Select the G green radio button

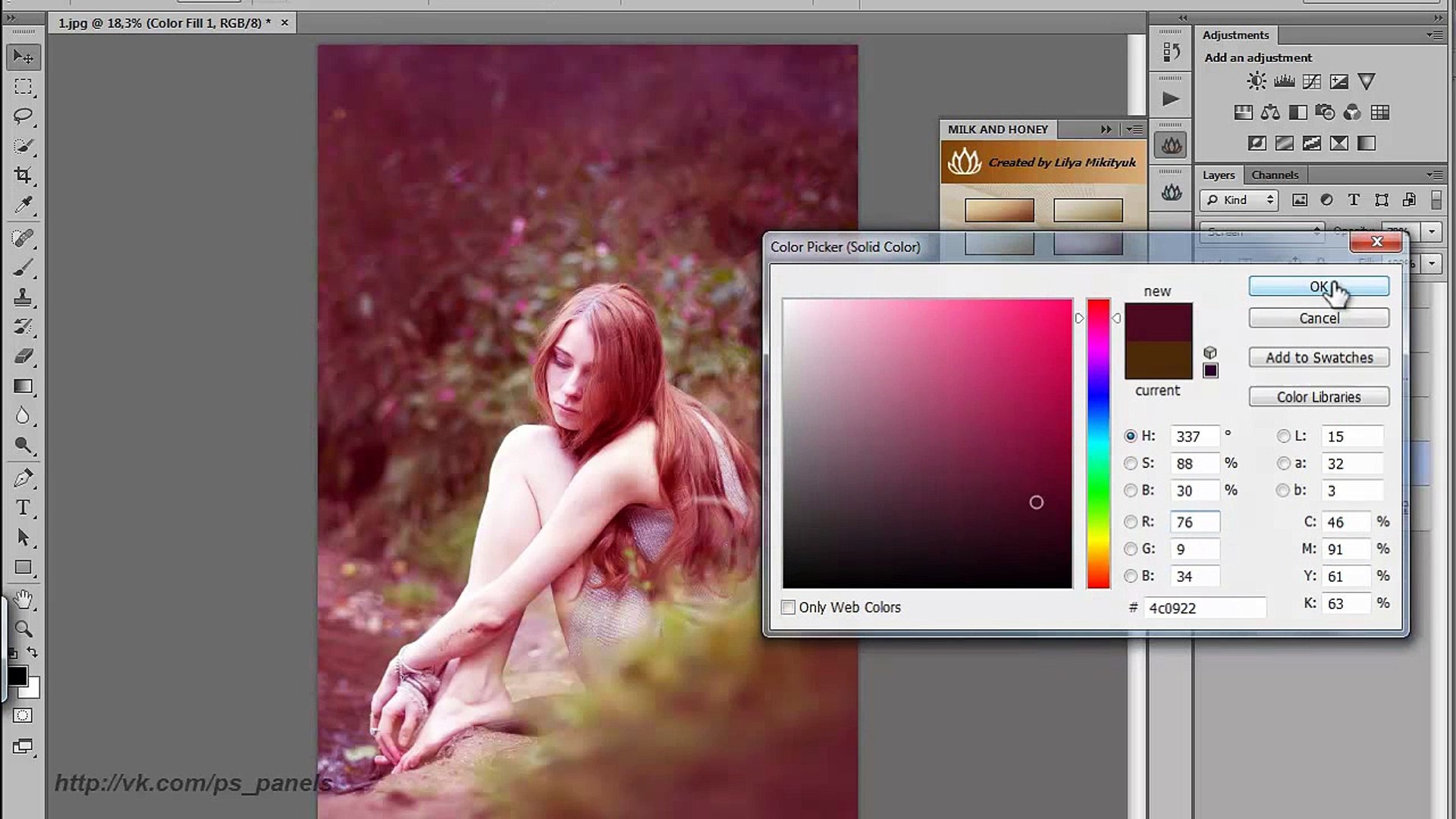[x=1131, y=549]
